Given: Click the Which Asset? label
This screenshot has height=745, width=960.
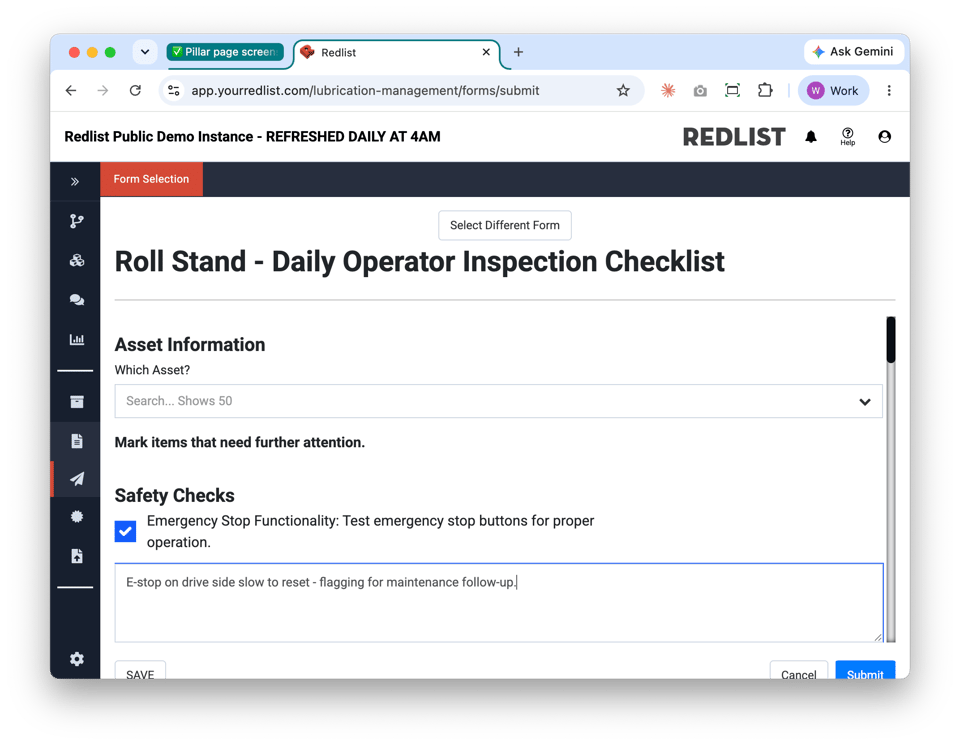Looking at the screenshot, I should 152,370.
